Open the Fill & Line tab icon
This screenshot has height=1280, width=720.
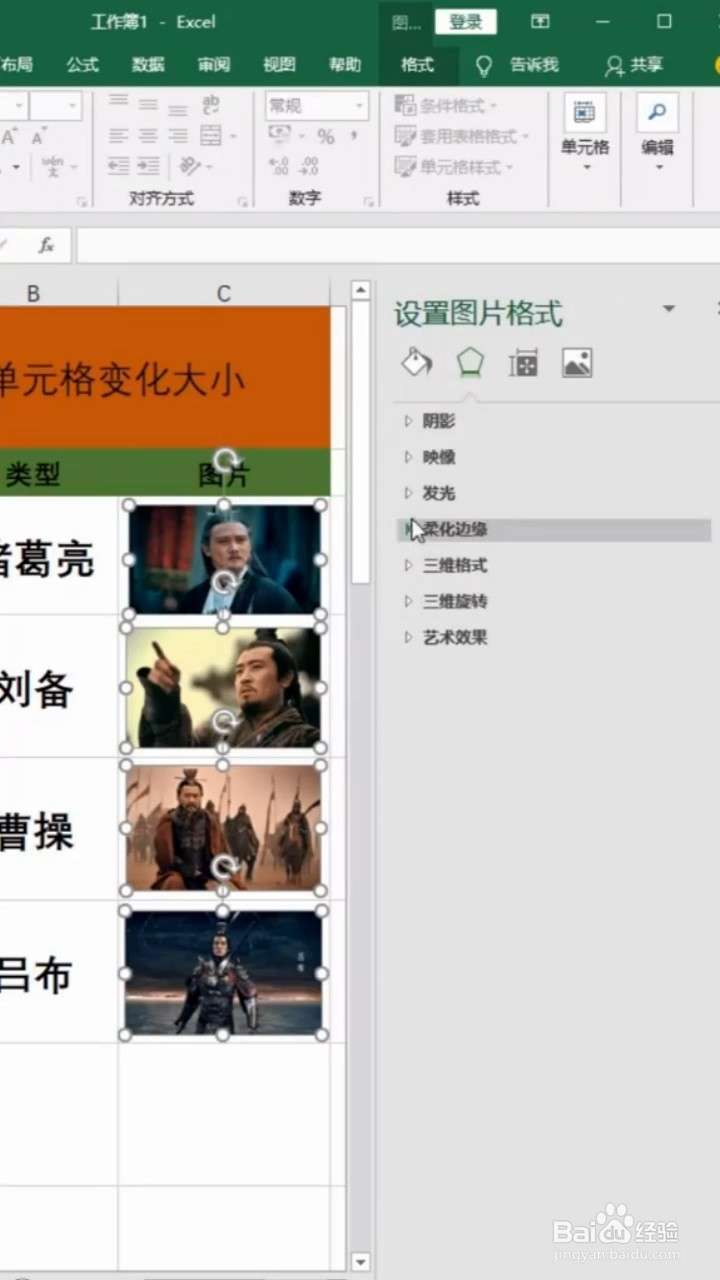[416, 362]
